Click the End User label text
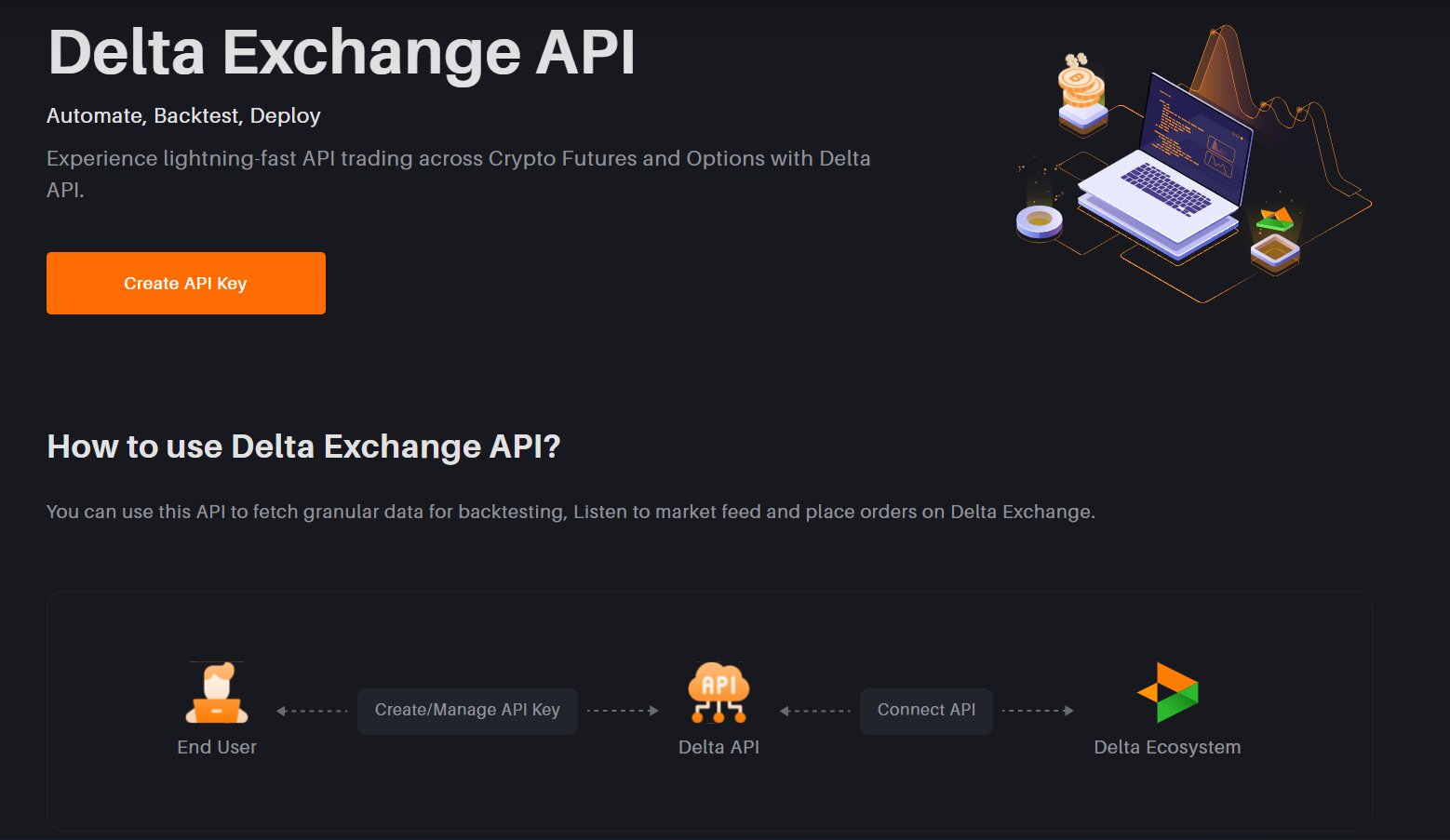The width and height of the screenshot is (1450, 840). coord(217,747)
